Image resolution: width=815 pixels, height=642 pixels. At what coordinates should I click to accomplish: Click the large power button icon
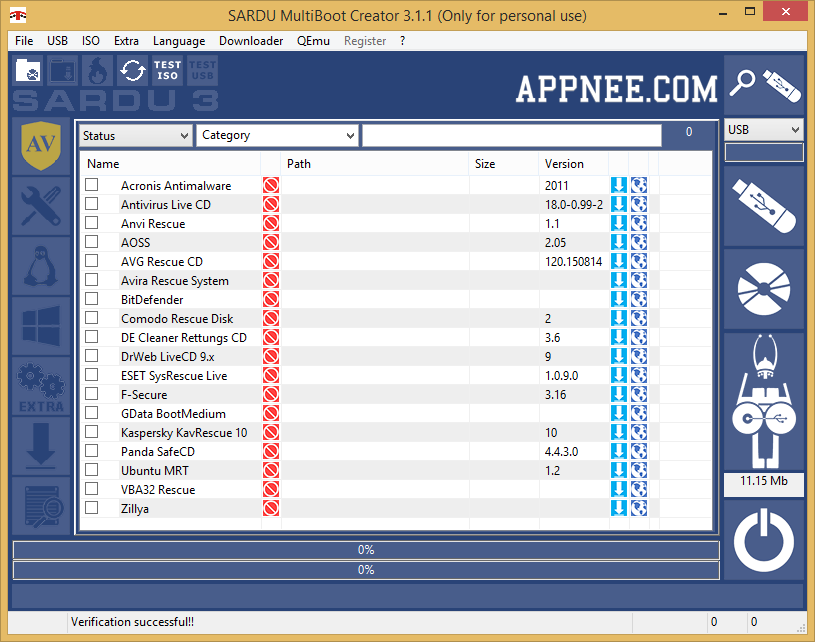pos(764,541)
